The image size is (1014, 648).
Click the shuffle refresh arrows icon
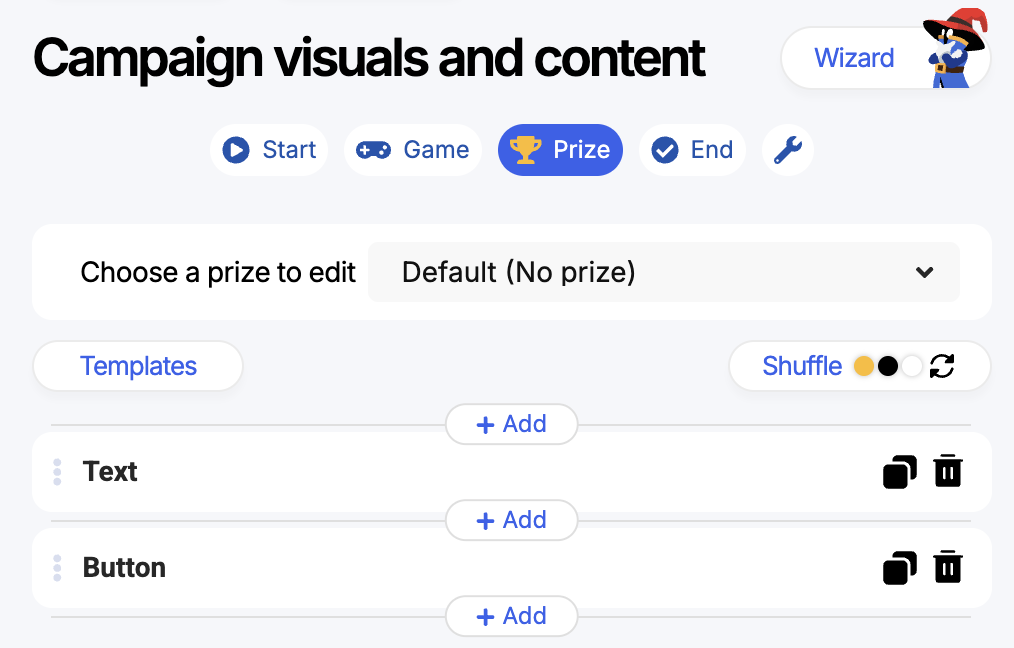point(942,366)
